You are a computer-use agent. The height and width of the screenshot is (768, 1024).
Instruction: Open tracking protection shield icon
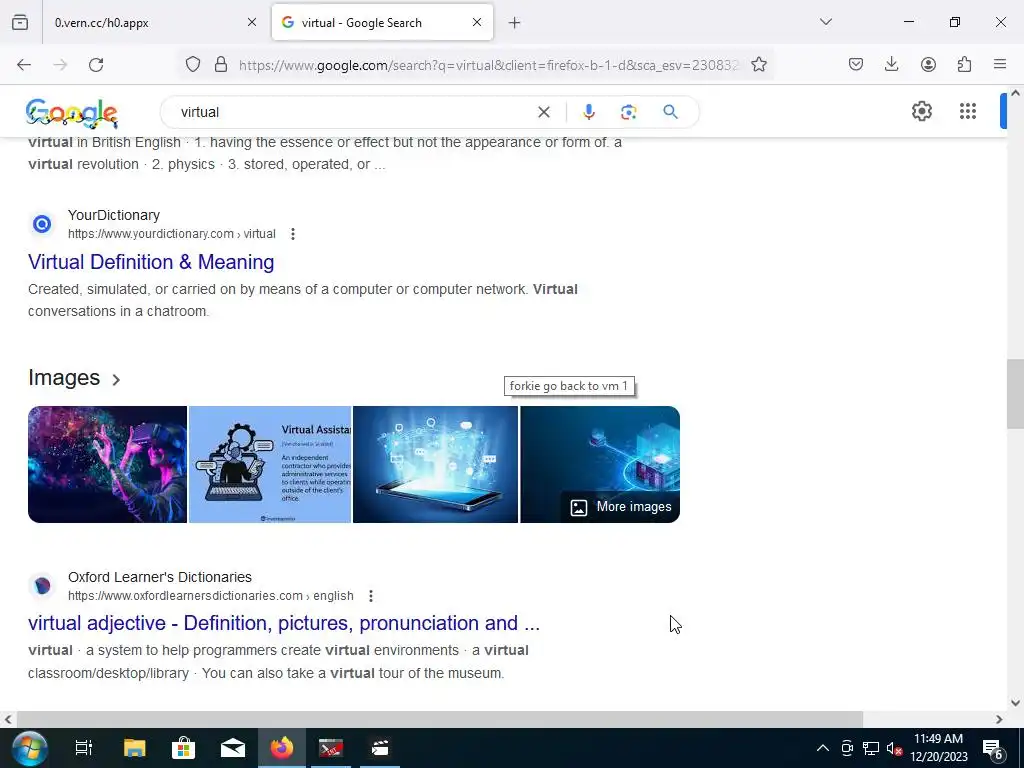click(x=193, y=64)
